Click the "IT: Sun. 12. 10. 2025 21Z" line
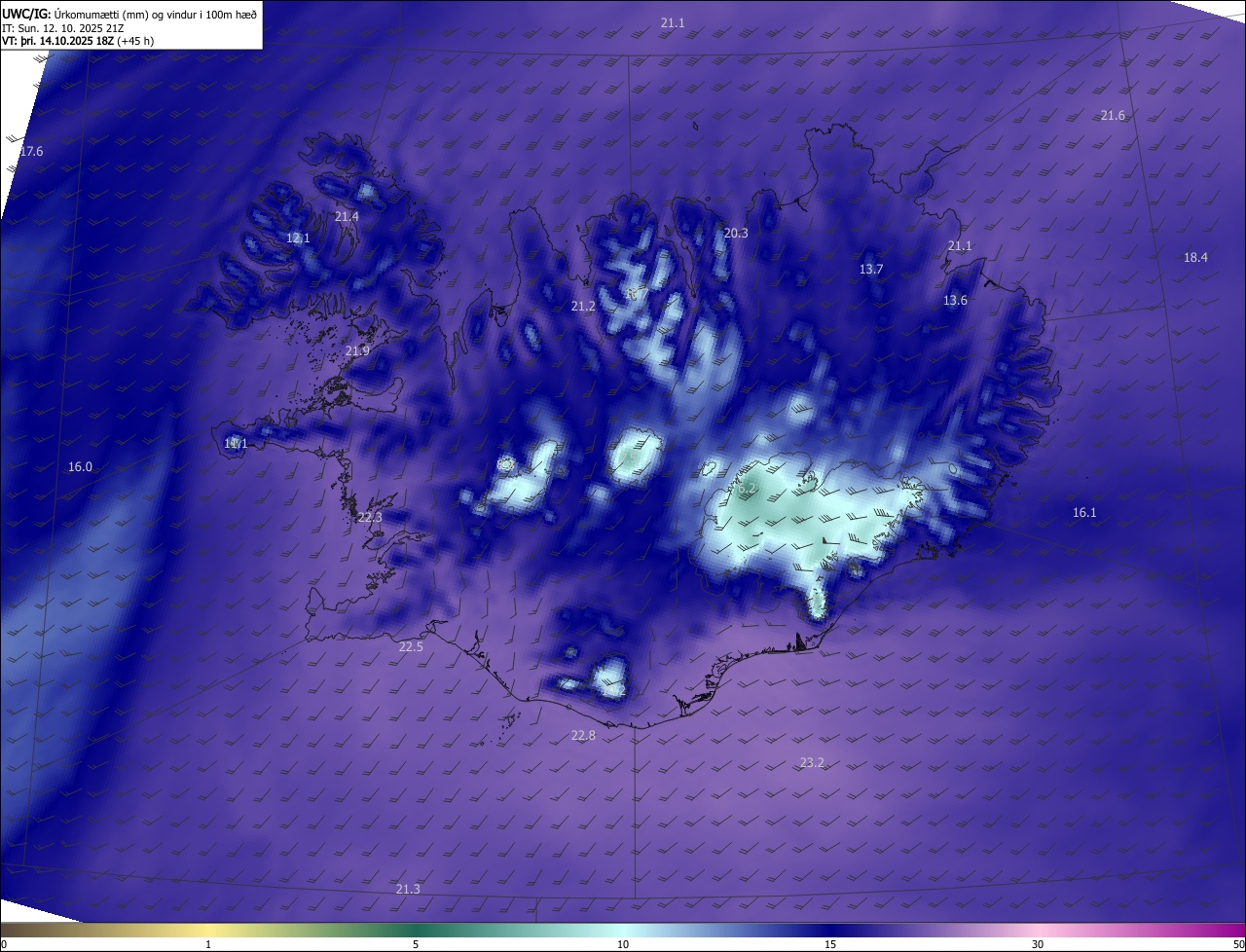The width and height of the screenshot is (1246, 952). tap(62, 28)
